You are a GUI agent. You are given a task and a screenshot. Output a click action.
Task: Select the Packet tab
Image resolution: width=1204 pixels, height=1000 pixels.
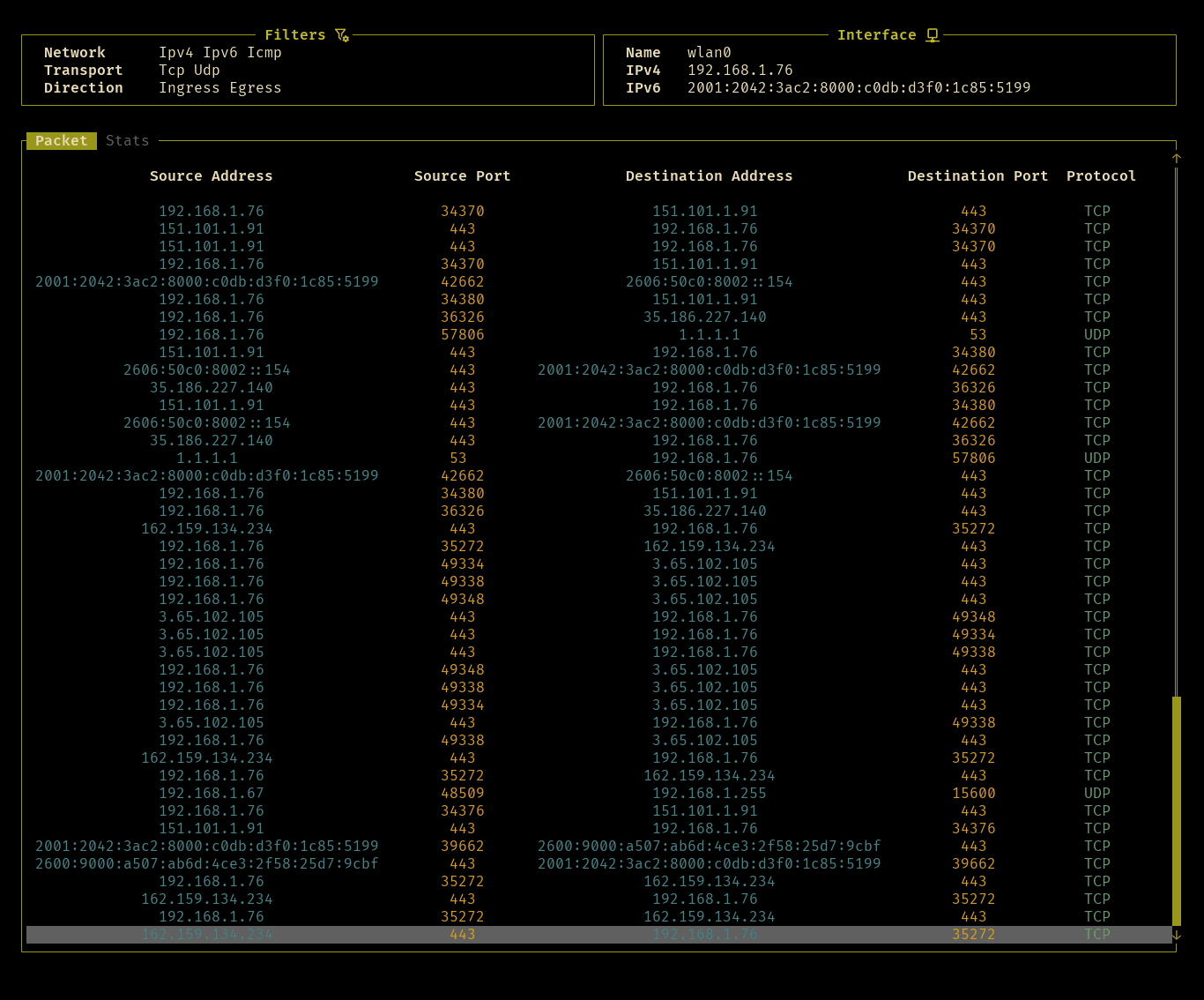click(x=61, y=140)
